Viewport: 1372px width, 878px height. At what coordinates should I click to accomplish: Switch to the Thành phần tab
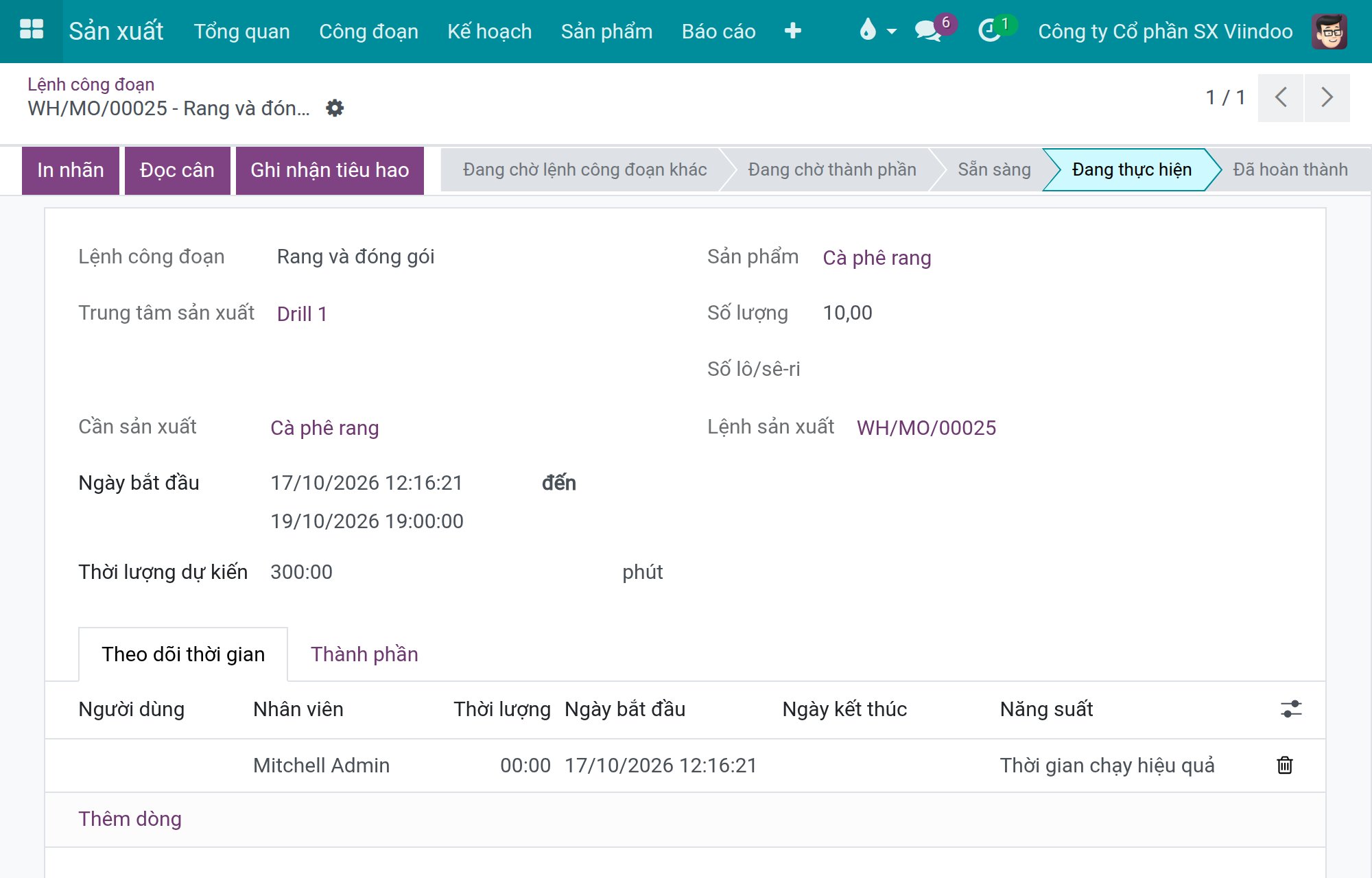tap(364, 654)
